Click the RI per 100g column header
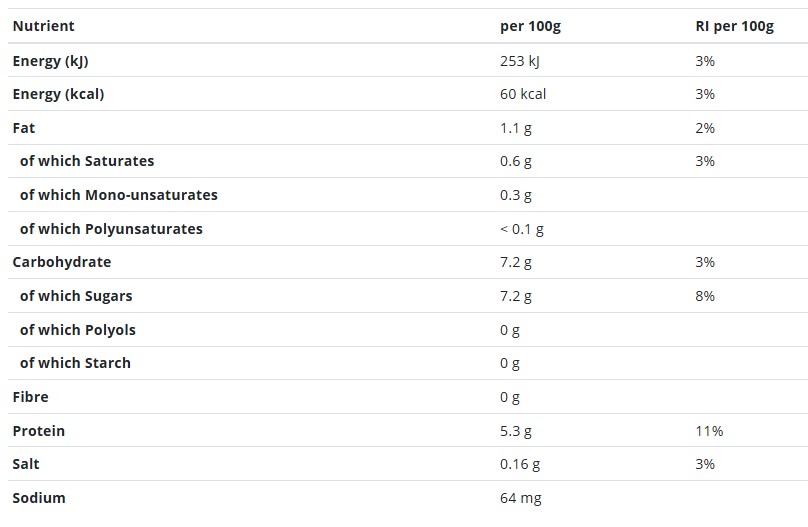Image resolution: width=808 pixels, height=527 pixels. click(734, 26)
